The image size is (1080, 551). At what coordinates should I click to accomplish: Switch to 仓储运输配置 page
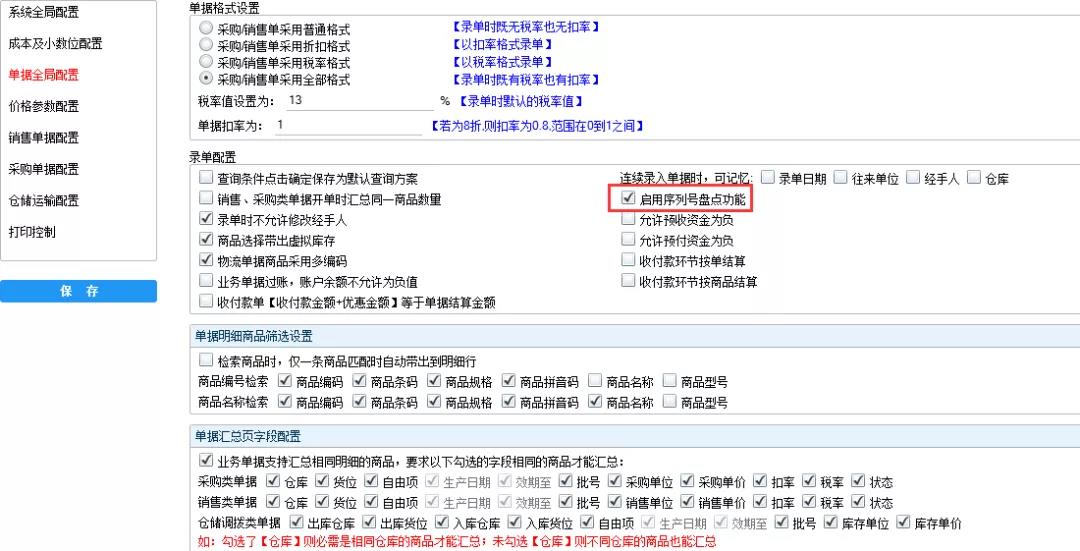pyautogui.click(x=43, y=200)
